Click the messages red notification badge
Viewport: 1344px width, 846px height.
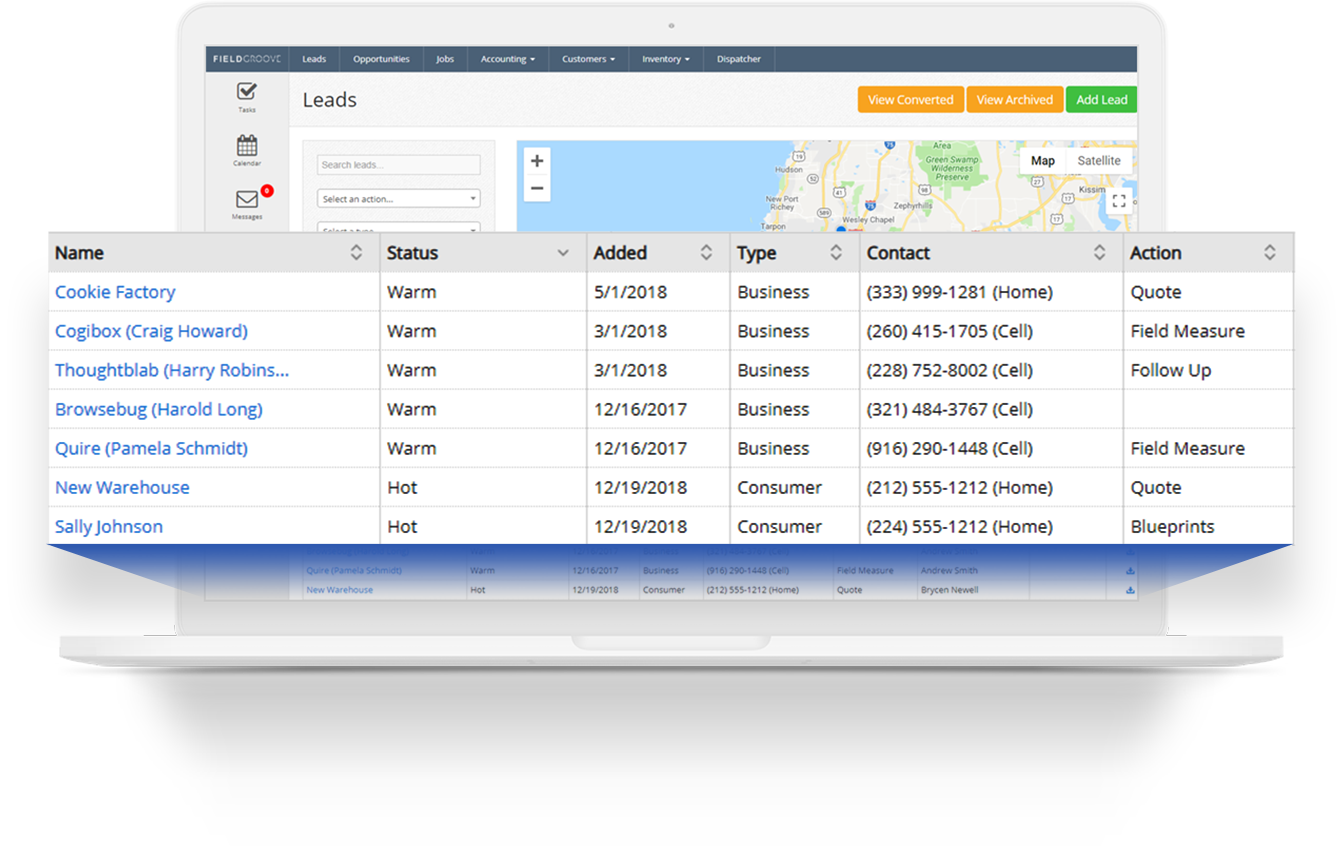click(267, 190)
